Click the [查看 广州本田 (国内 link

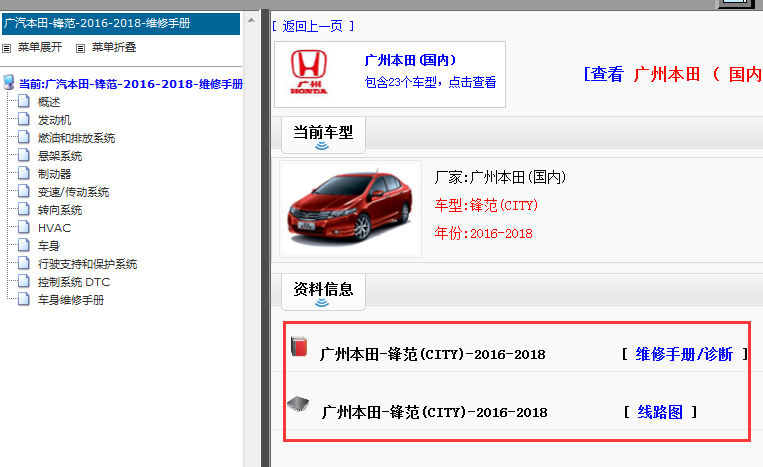(x=673, y=74)
